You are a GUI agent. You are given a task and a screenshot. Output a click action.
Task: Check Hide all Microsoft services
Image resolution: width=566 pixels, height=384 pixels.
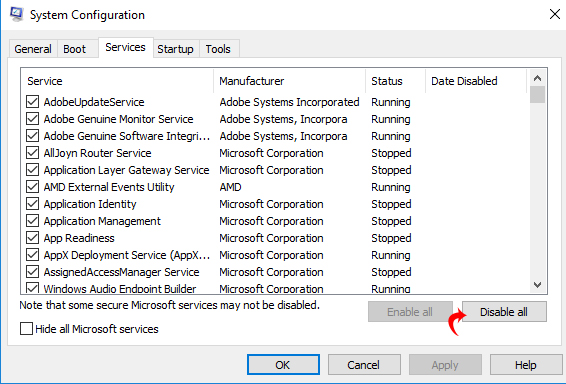26,329
